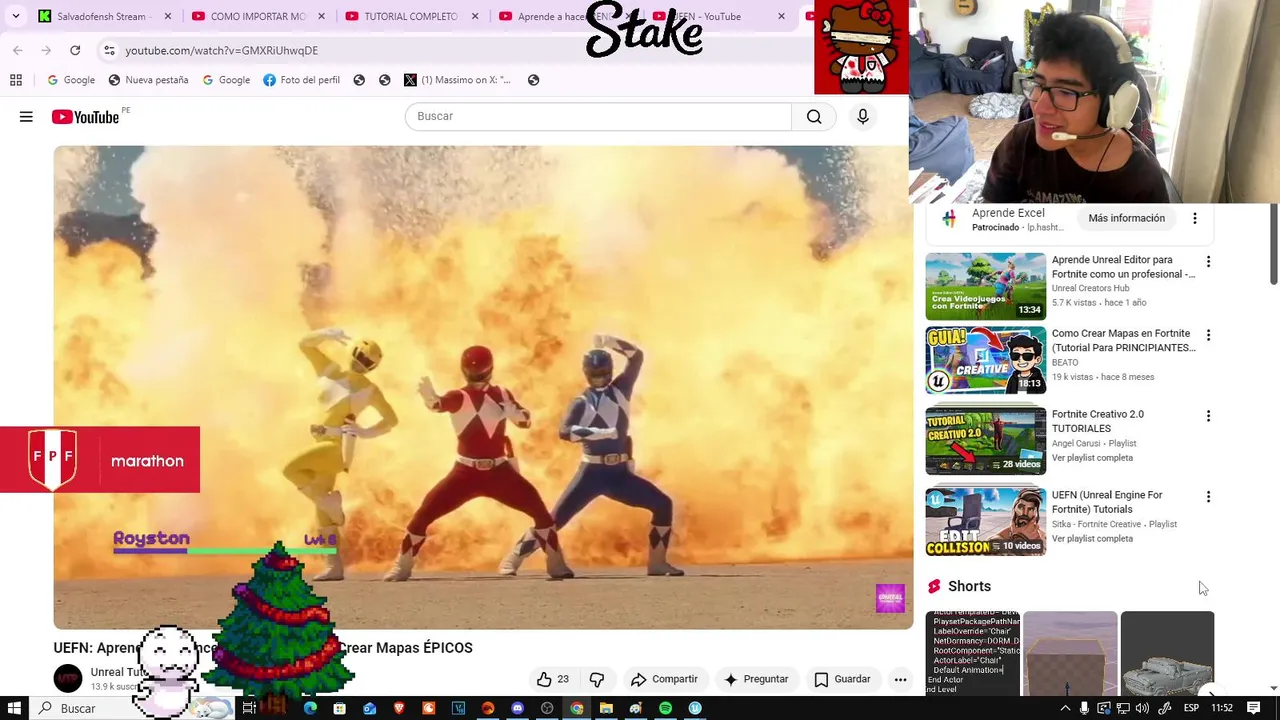Ver playlist completa for UEFN Tutorials
Viewport: 1280px width, 720px height.
tap(1092, 539)
